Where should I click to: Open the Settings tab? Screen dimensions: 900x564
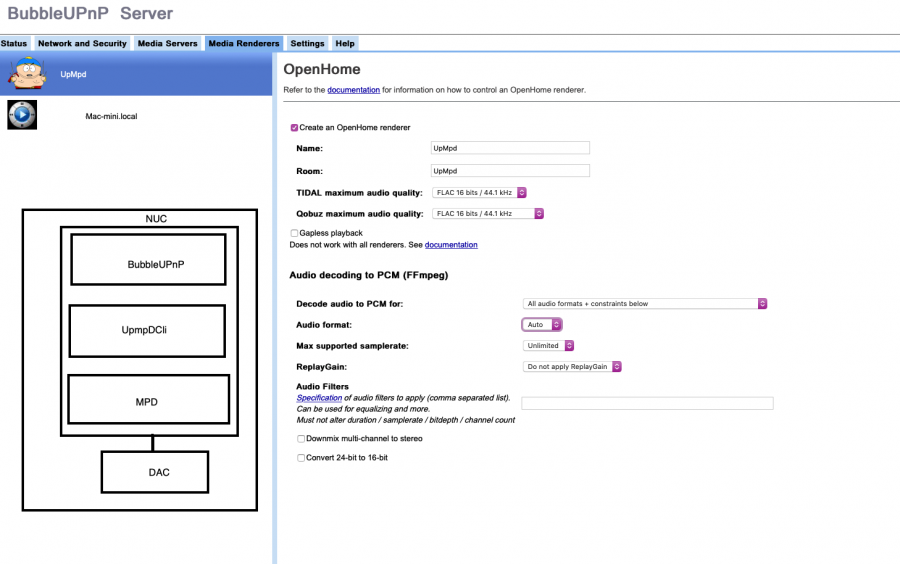point(307,44)
